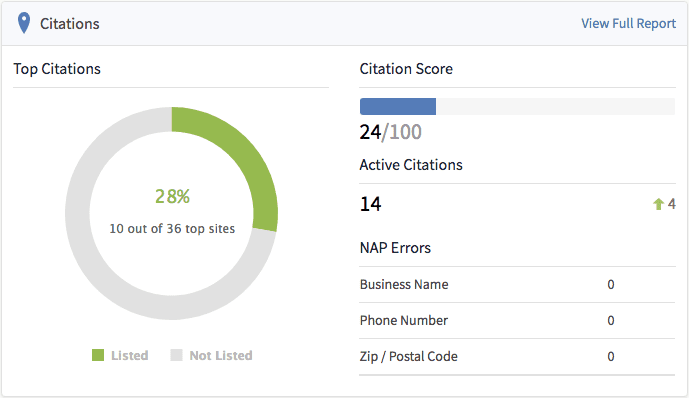Toggle the gray Not Listed legend swatch

(176, 355)
